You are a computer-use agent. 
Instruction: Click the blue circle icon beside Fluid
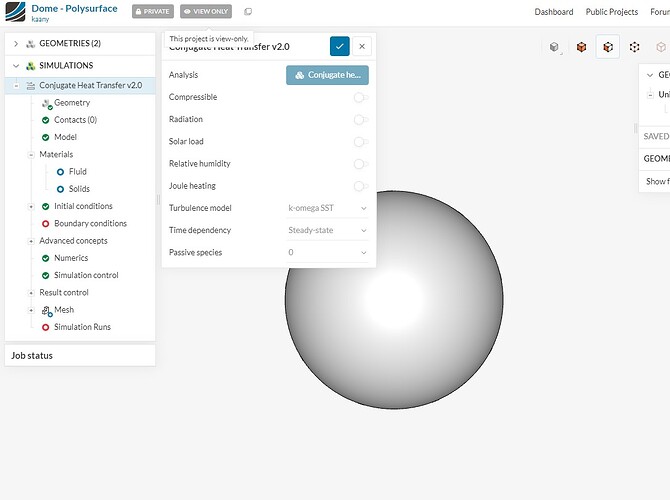(60, 172)
